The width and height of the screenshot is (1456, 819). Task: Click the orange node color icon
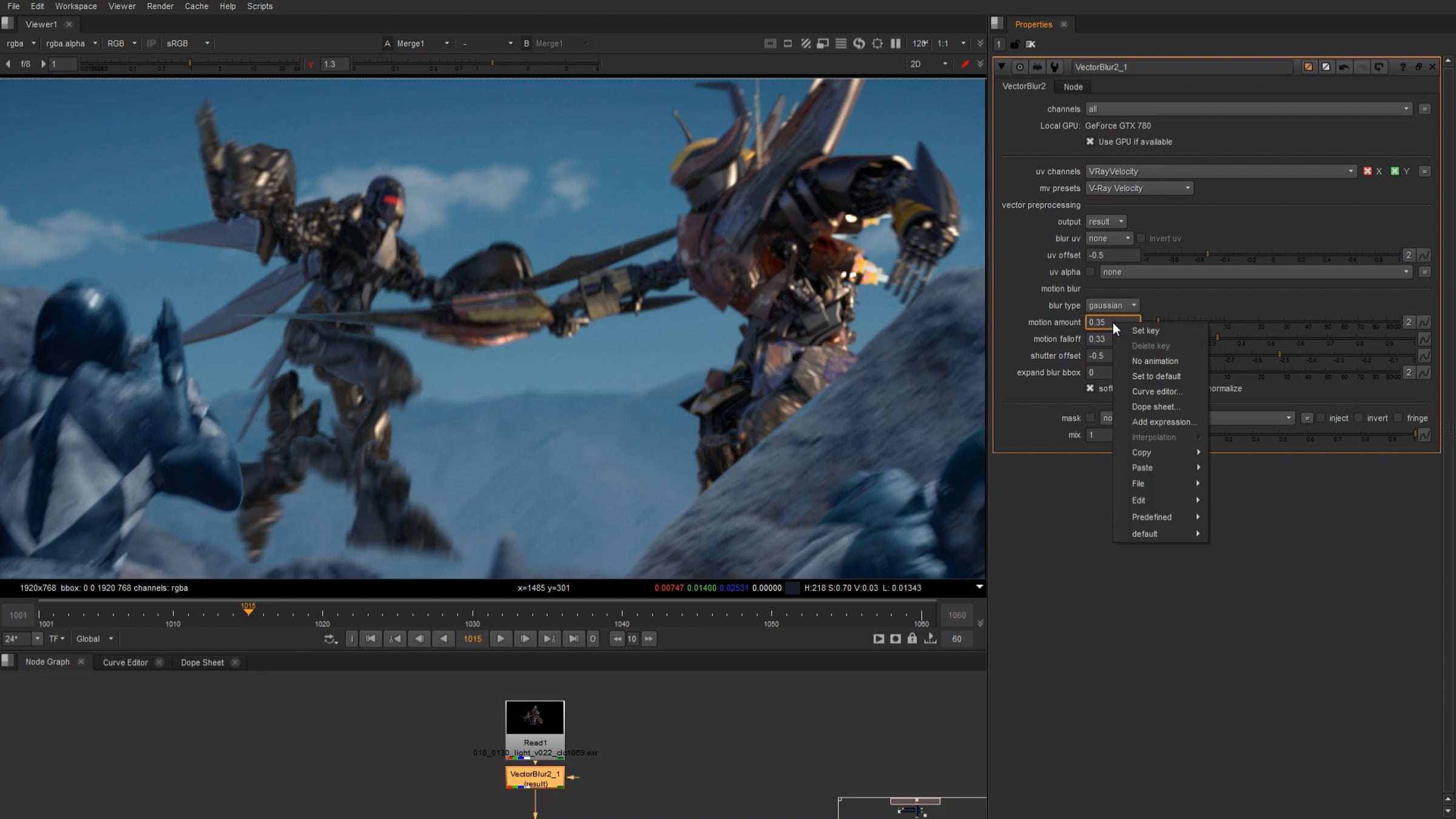click(1308, 67)
